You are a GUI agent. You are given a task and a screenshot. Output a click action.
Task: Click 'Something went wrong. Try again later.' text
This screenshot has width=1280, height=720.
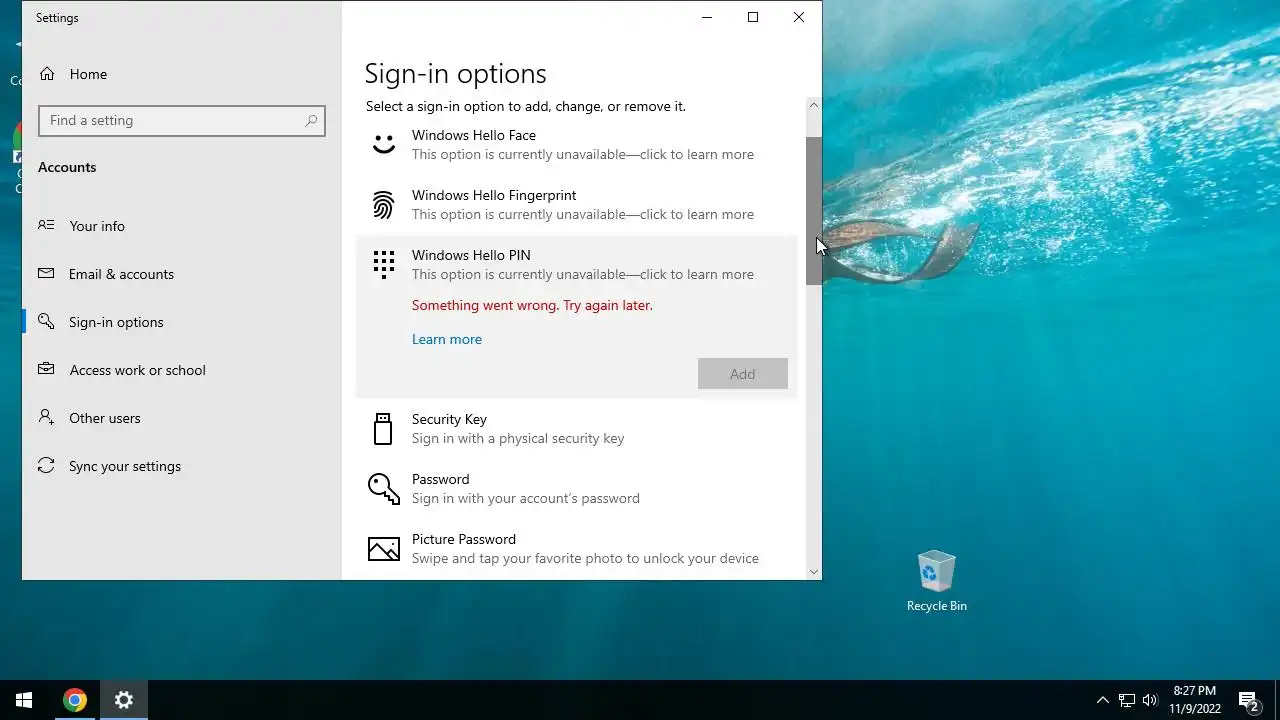532,305
